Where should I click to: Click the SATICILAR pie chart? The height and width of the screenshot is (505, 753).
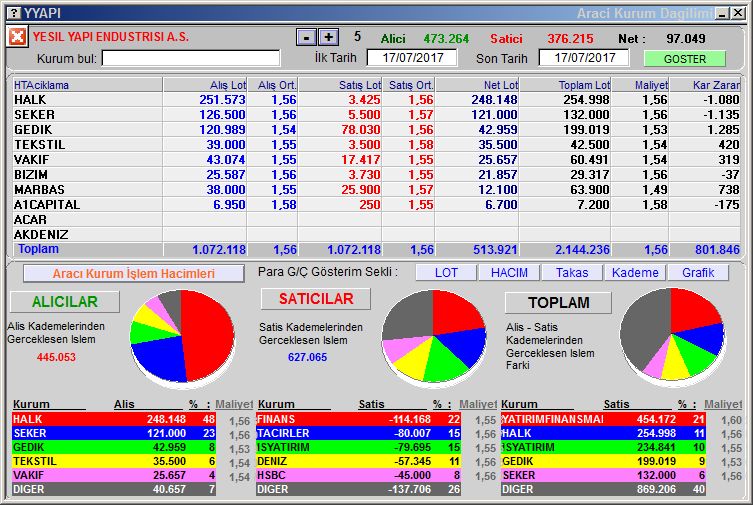(434, 336)
